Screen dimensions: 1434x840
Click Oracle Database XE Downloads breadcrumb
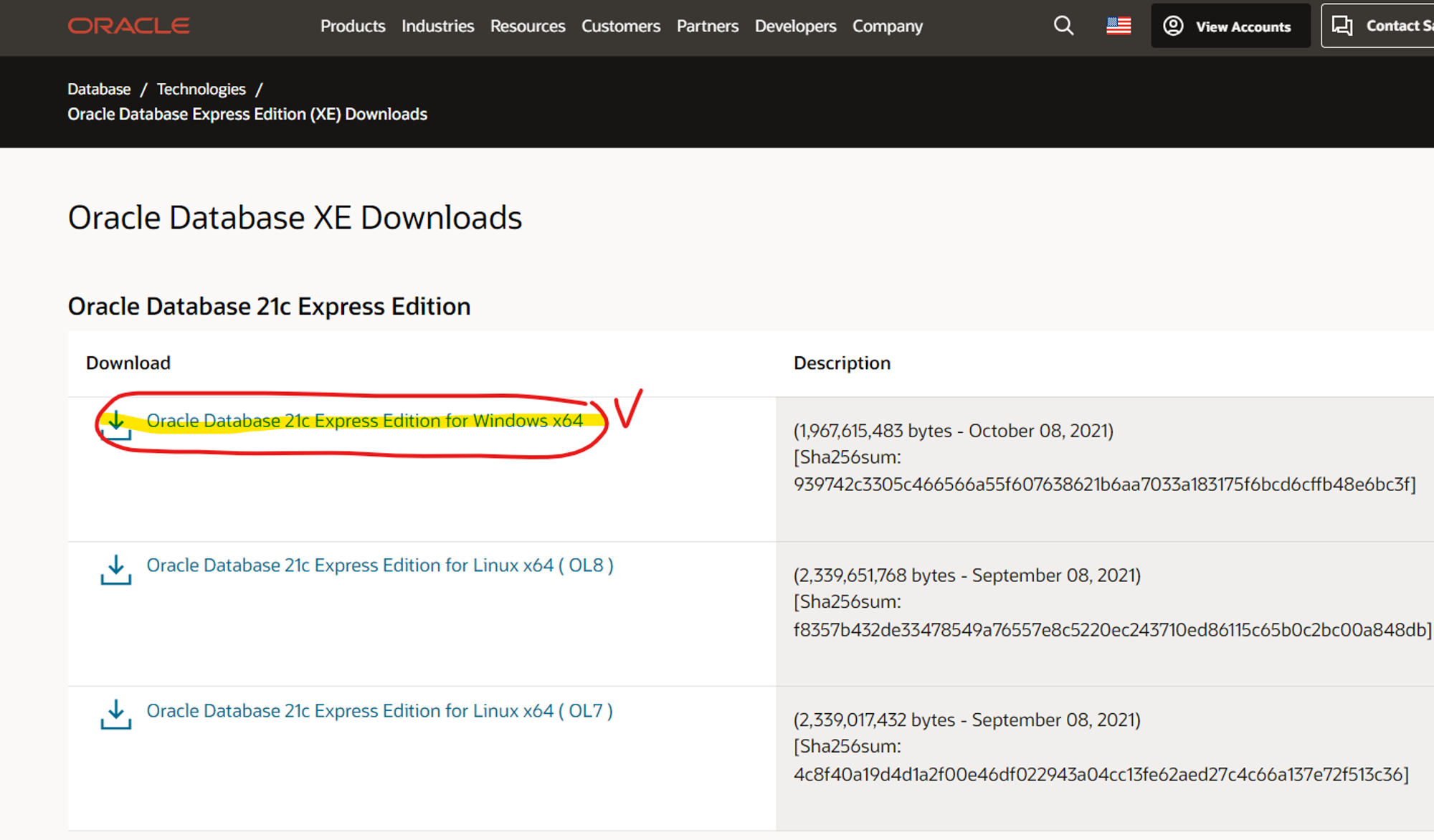pyautogui.click(x=247, y=114)
